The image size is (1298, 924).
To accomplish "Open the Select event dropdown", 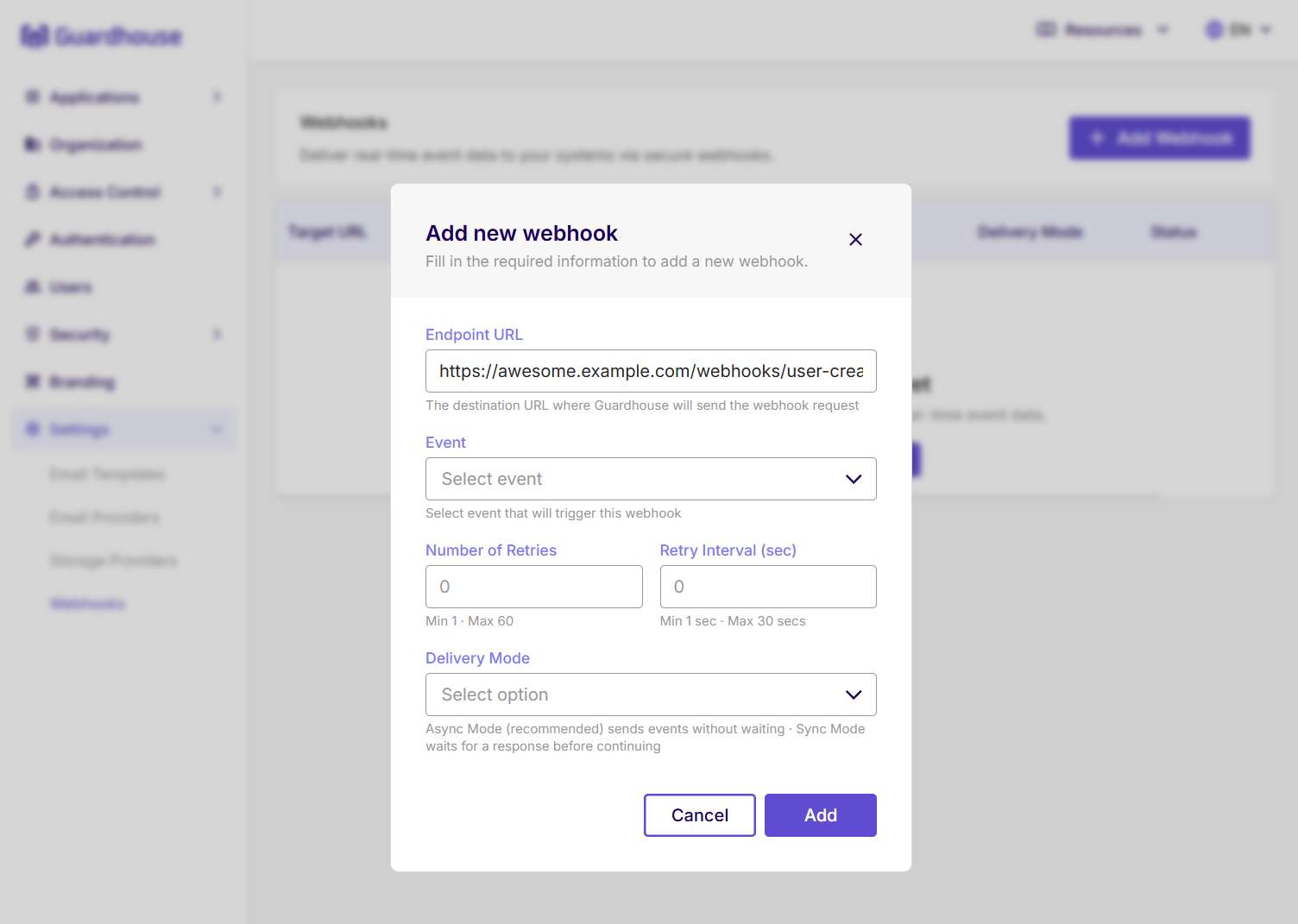I will coord(651,479).
